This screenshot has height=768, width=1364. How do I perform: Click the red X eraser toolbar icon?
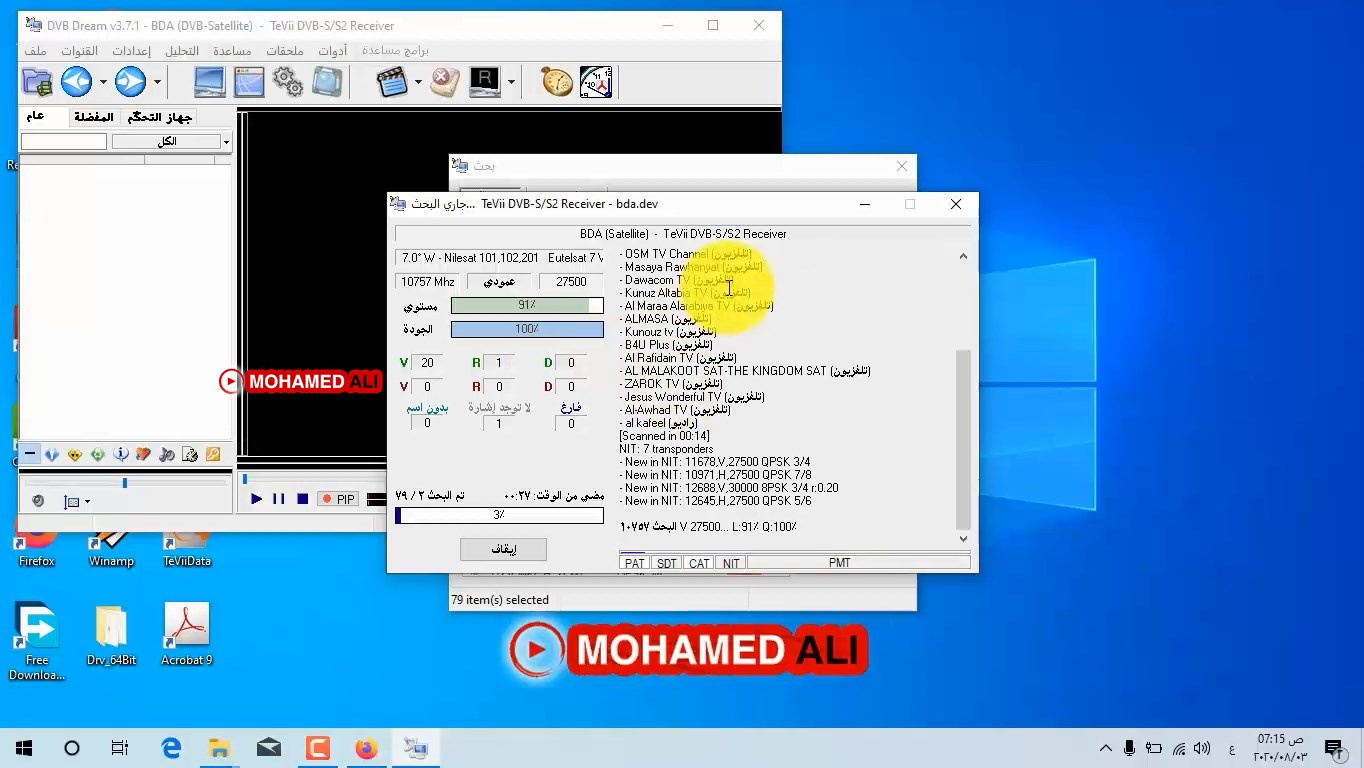coord(445,82)
